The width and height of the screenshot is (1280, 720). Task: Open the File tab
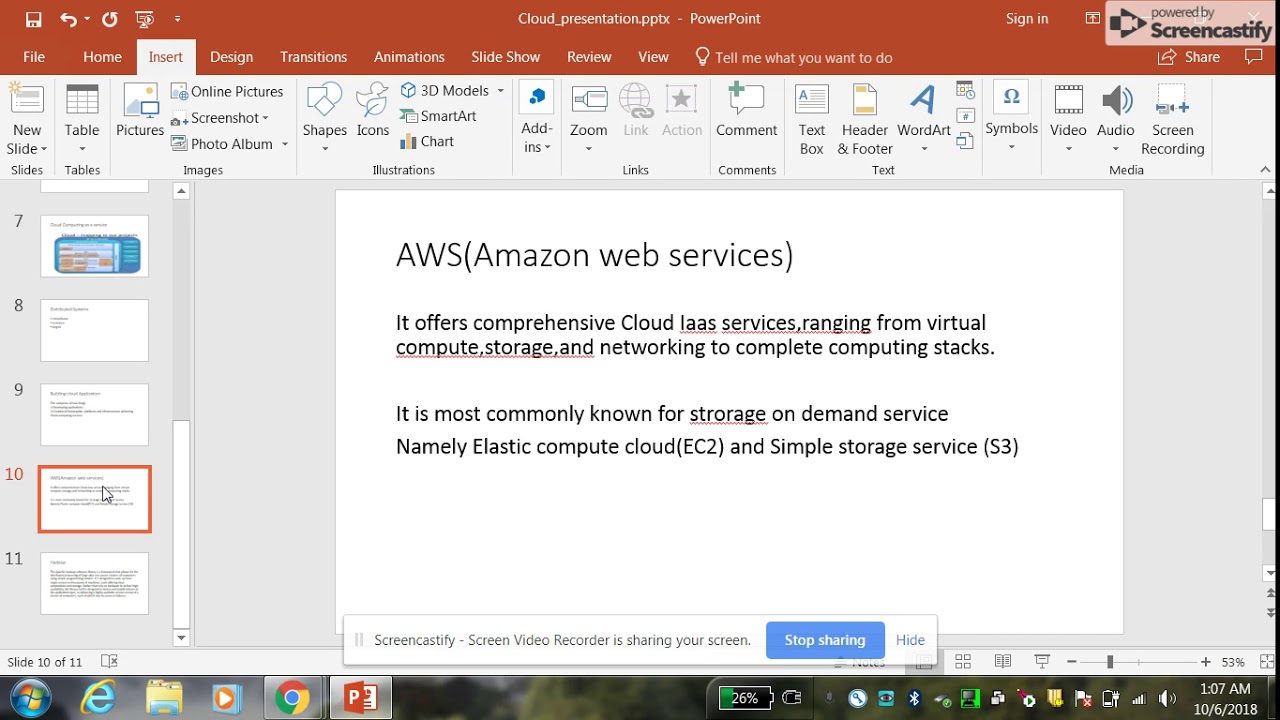pyautogui.click(x=34, y=57)
